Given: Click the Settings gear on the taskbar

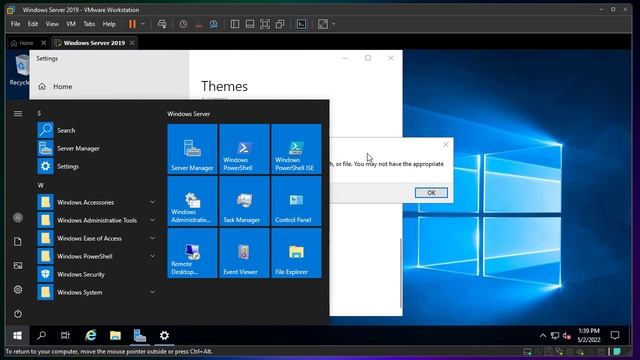Looking at the screenshot, I should (x=164, y=336).
